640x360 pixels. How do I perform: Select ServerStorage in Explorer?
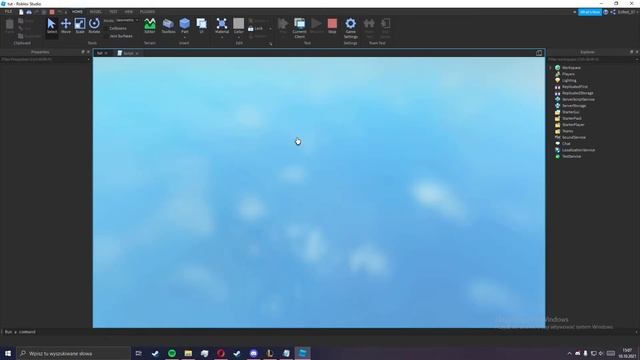pyautogui.click(x=574, y=106)
